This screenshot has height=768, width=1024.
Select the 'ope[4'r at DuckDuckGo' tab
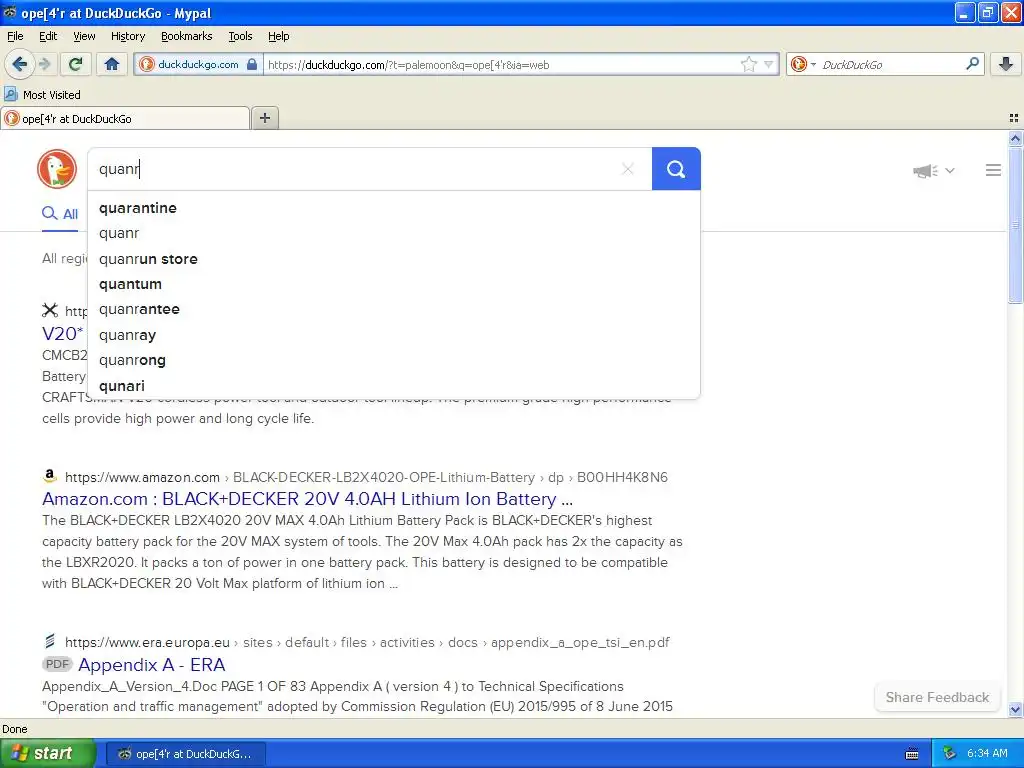(125, 118)
